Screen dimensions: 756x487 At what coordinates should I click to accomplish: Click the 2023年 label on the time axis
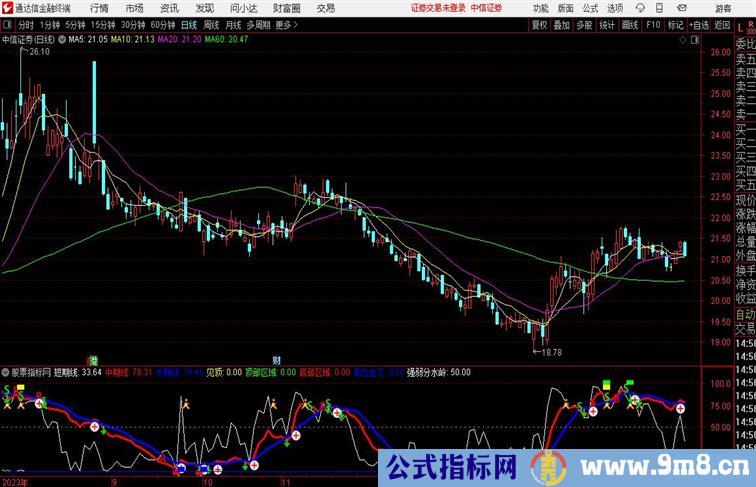point(16,480)
